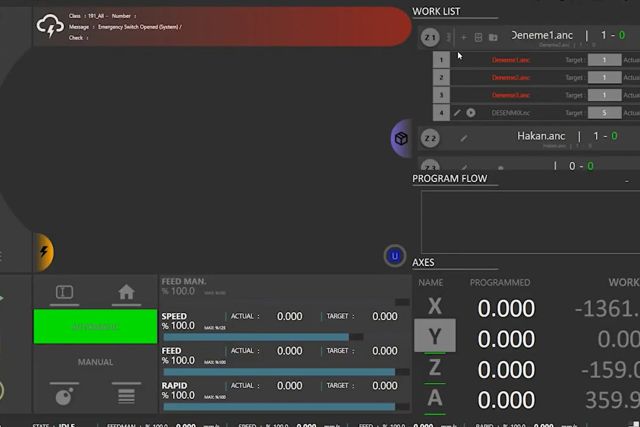Click the Hakan.anc program name
The image size is (640, 427).
(x=541, y=136)
